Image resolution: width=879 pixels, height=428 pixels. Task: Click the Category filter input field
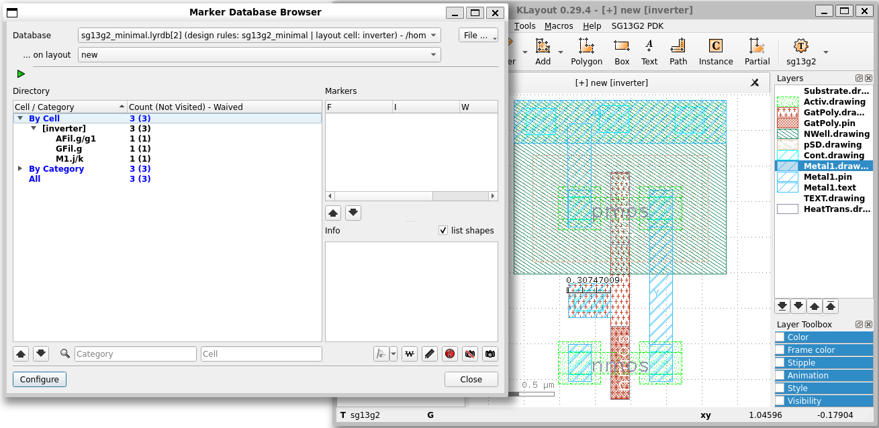click(x=135, y=354)
